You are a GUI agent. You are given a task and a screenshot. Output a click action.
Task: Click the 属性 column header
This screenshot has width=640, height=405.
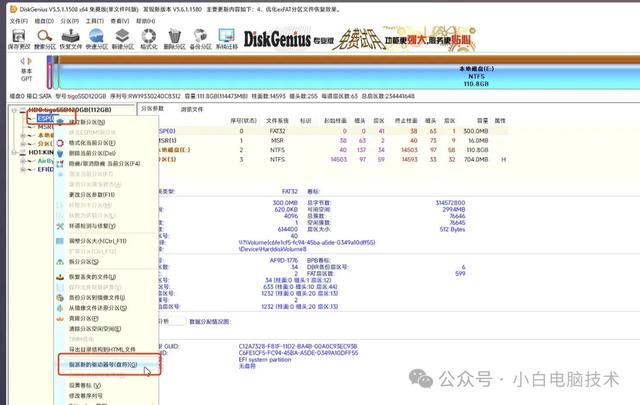click(x=500, y=120)
